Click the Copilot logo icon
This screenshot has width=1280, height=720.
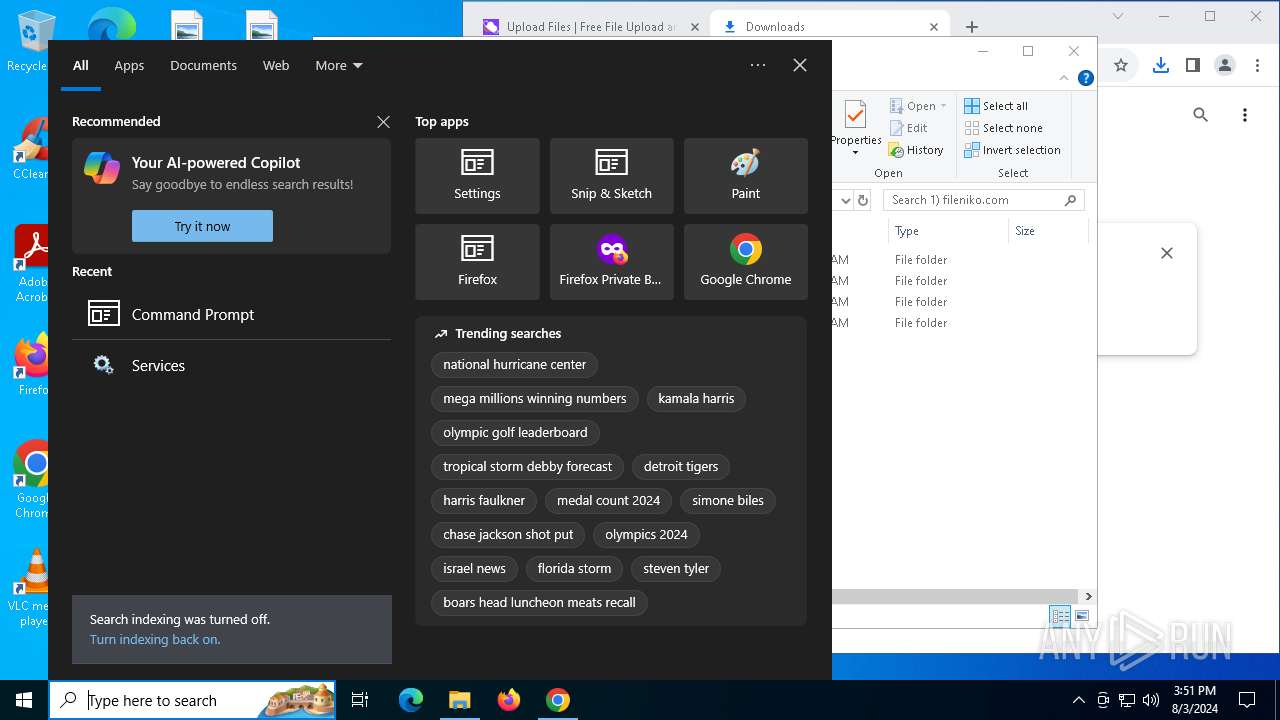tap(102, 168)
